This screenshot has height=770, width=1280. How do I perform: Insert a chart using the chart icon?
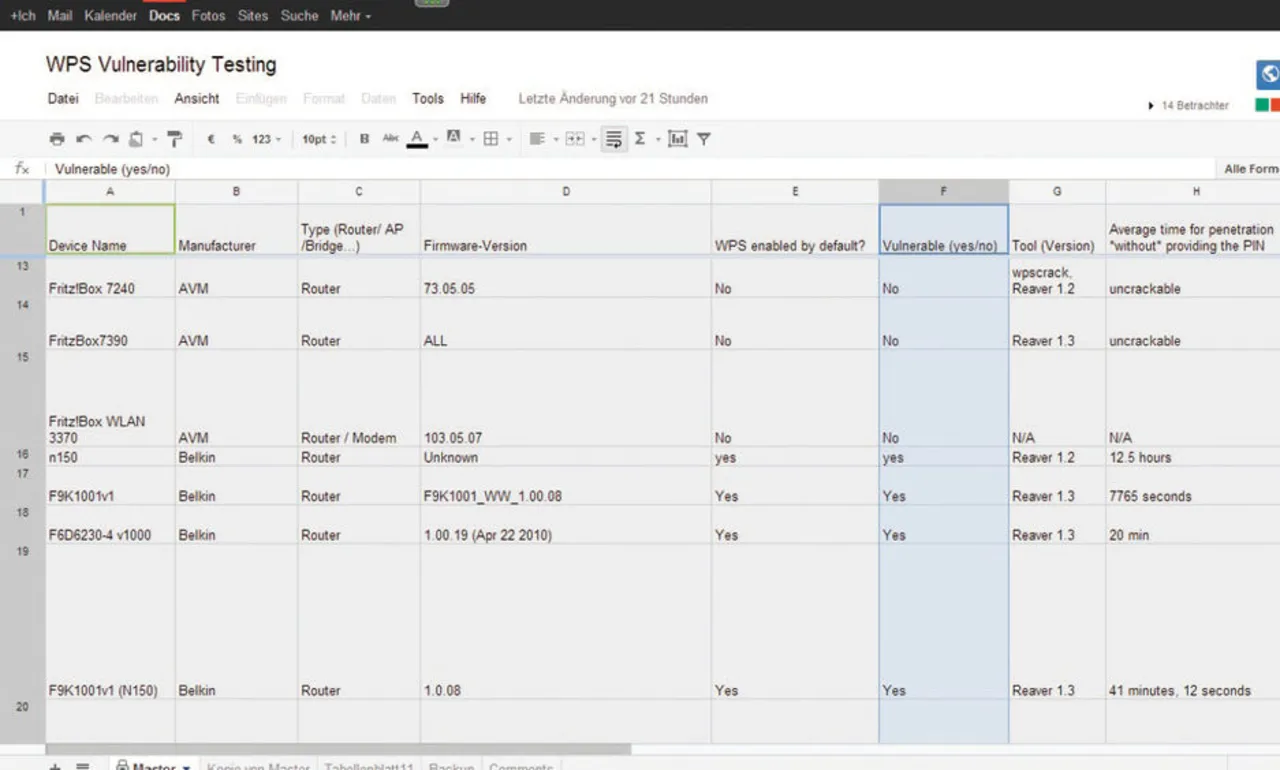coord(678,139)
